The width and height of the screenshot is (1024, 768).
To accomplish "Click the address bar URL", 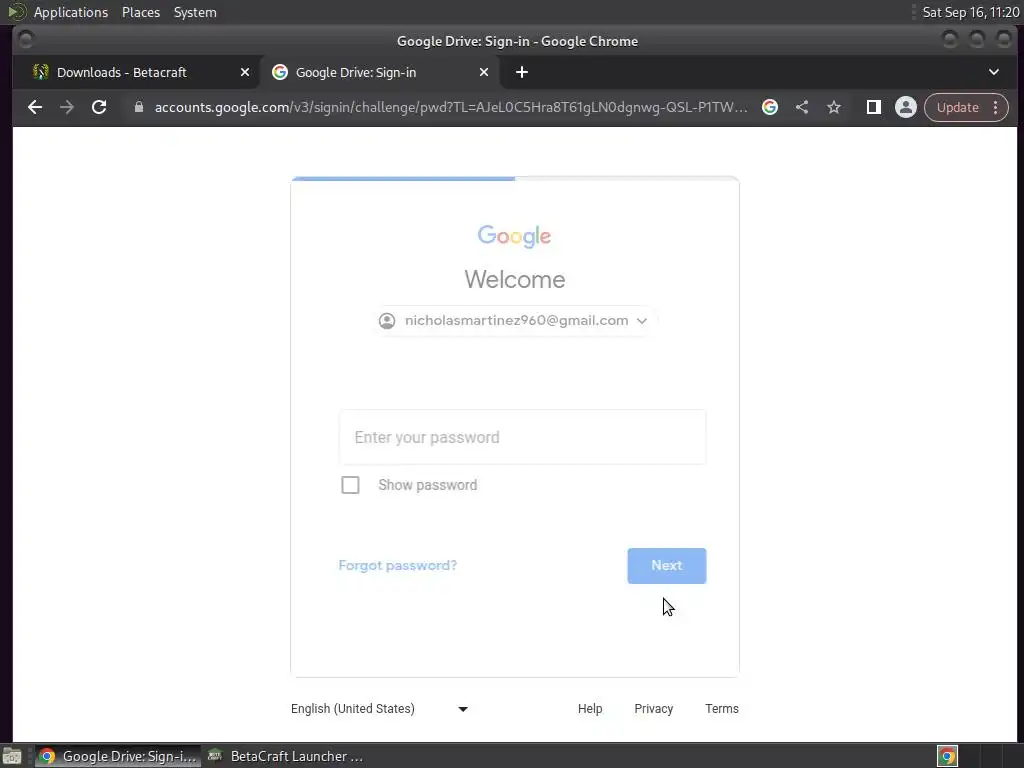I will pos(451,107).
